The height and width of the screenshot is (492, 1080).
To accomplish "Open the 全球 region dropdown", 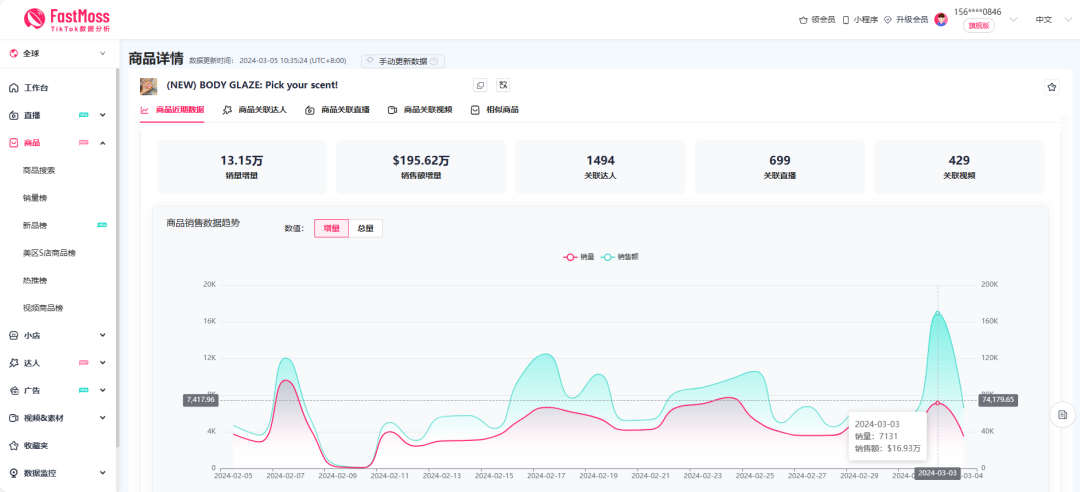I will (58, 54).
